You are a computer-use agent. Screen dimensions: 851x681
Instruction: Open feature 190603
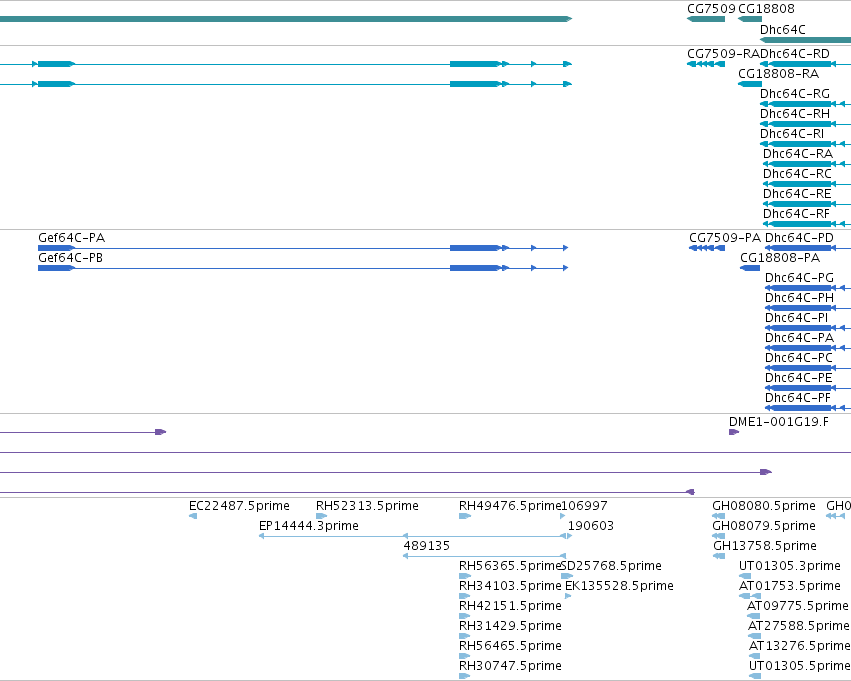[590, 526]
